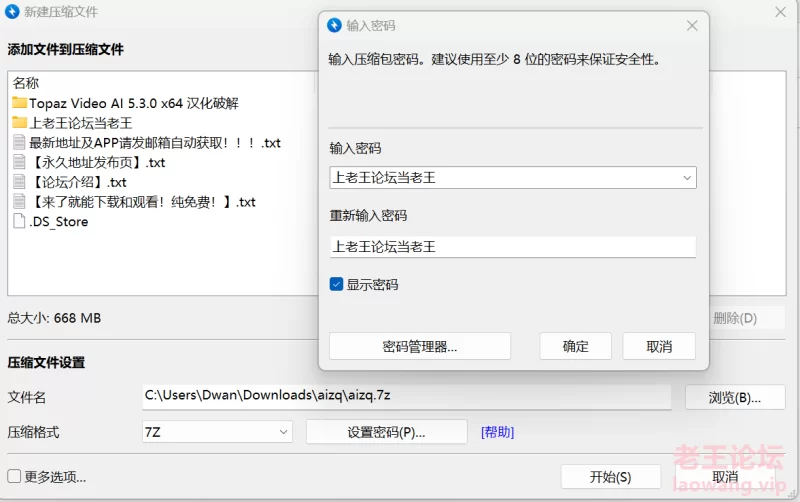This screenshot has width=800, height=502.
Task: Open the [帮助] link
Action: pyautogui.click(x=497, y=432)
